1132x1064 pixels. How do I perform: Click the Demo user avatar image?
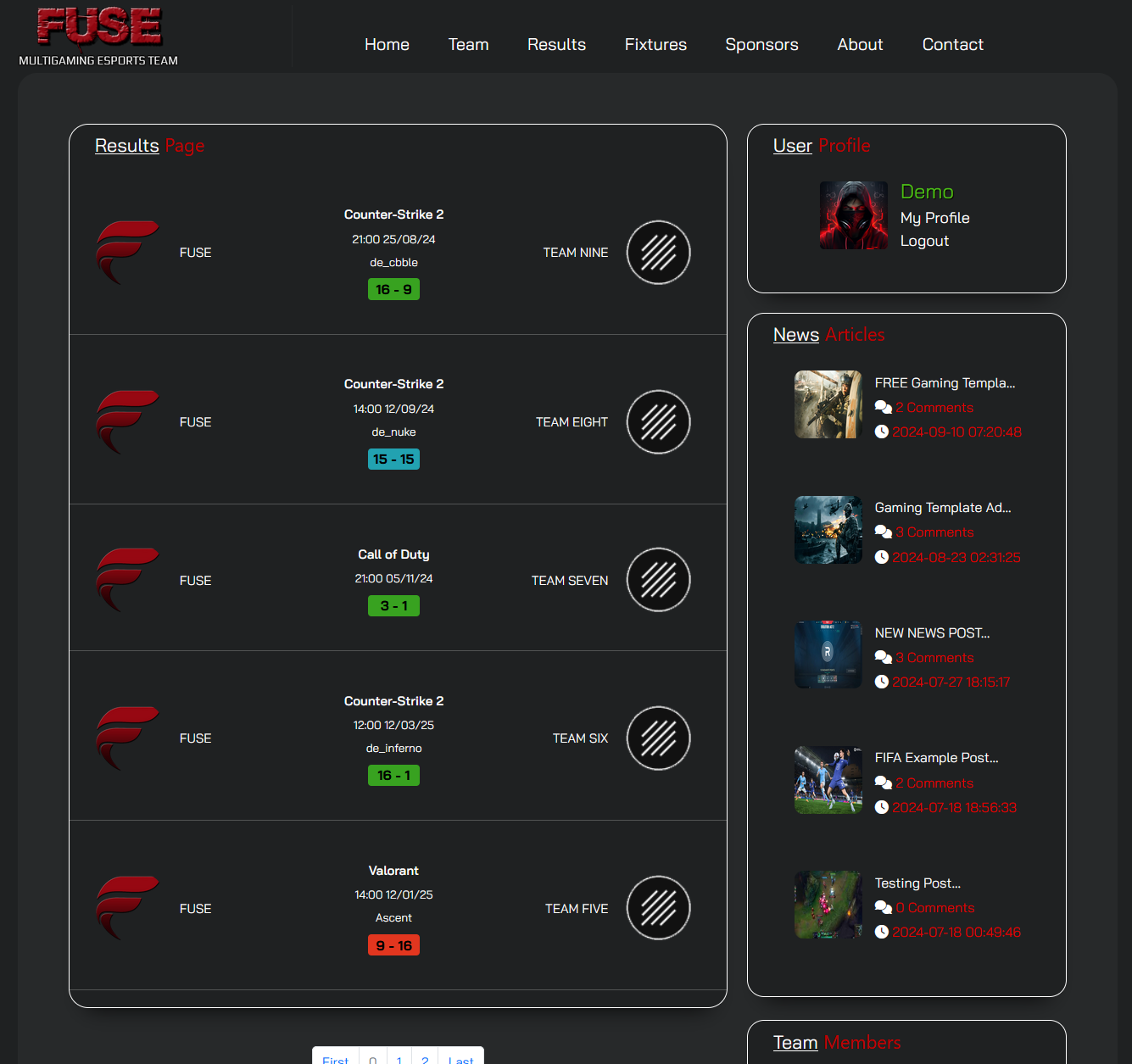(x=854, y=215)
